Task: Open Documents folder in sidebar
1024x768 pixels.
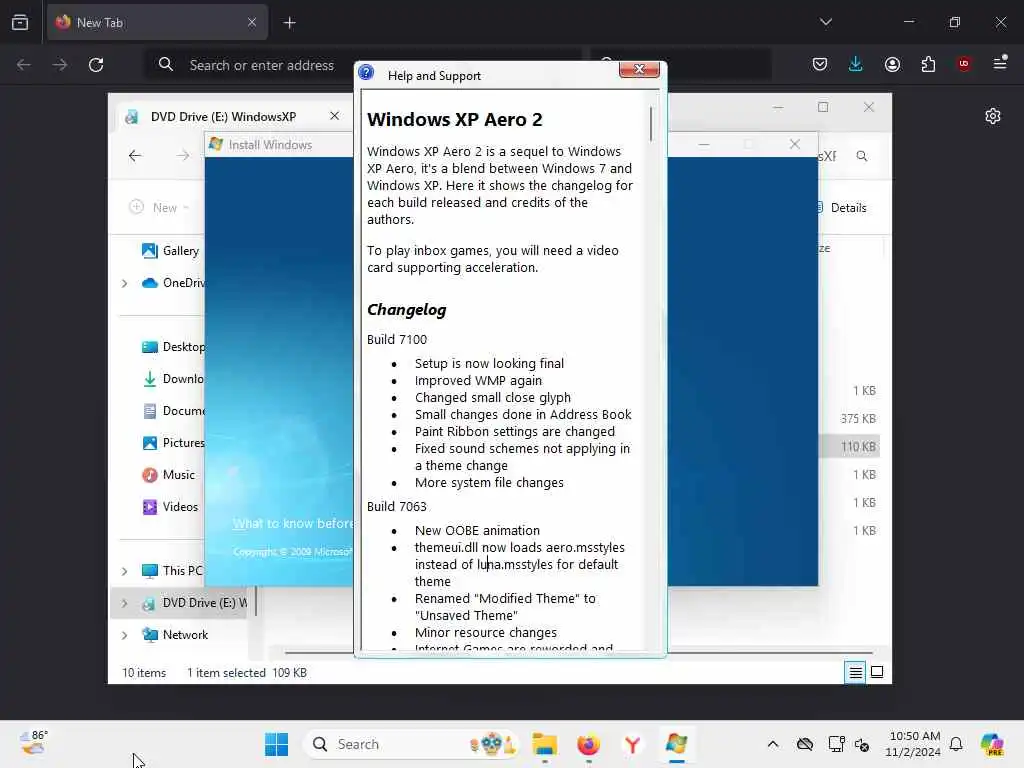Action: [173, 411]
